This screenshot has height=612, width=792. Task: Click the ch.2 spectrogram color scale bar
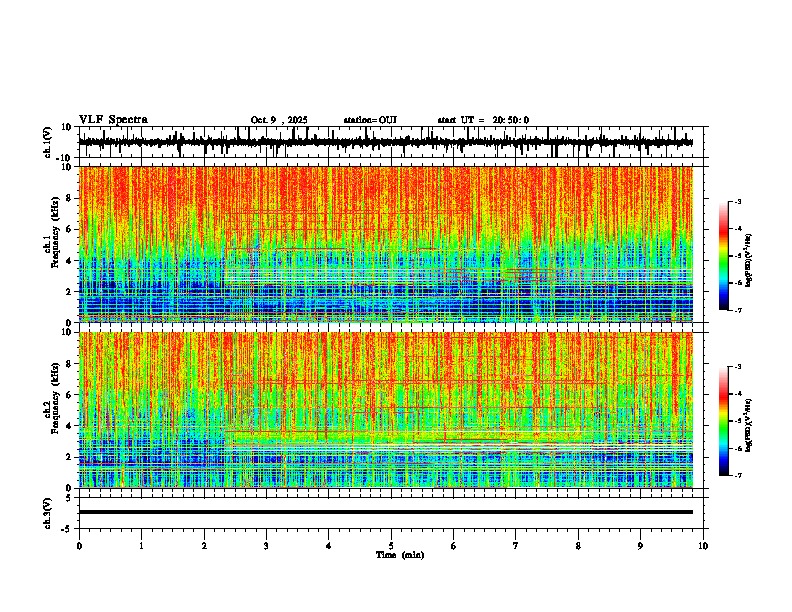(x=724, y=421)
